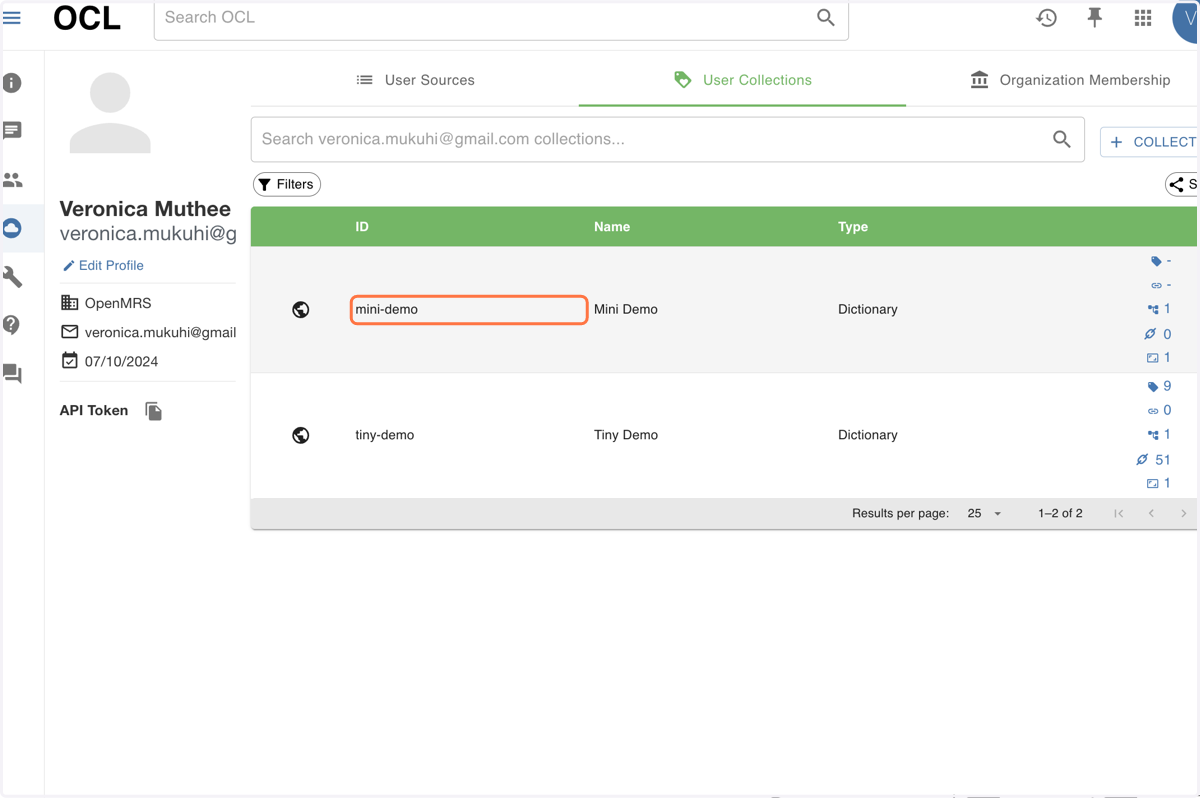
Task: Click the globe icon on tiny-demo row
Action: pos(300,435)
